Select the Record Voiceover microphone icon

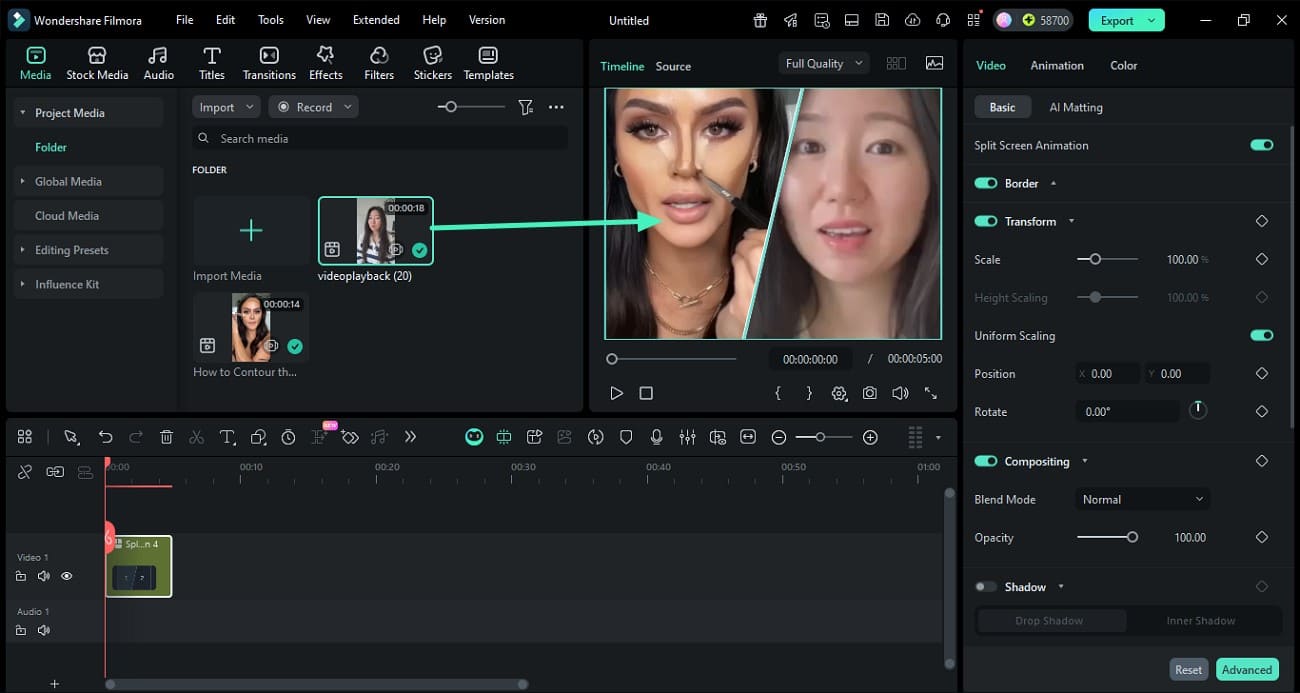656,437
